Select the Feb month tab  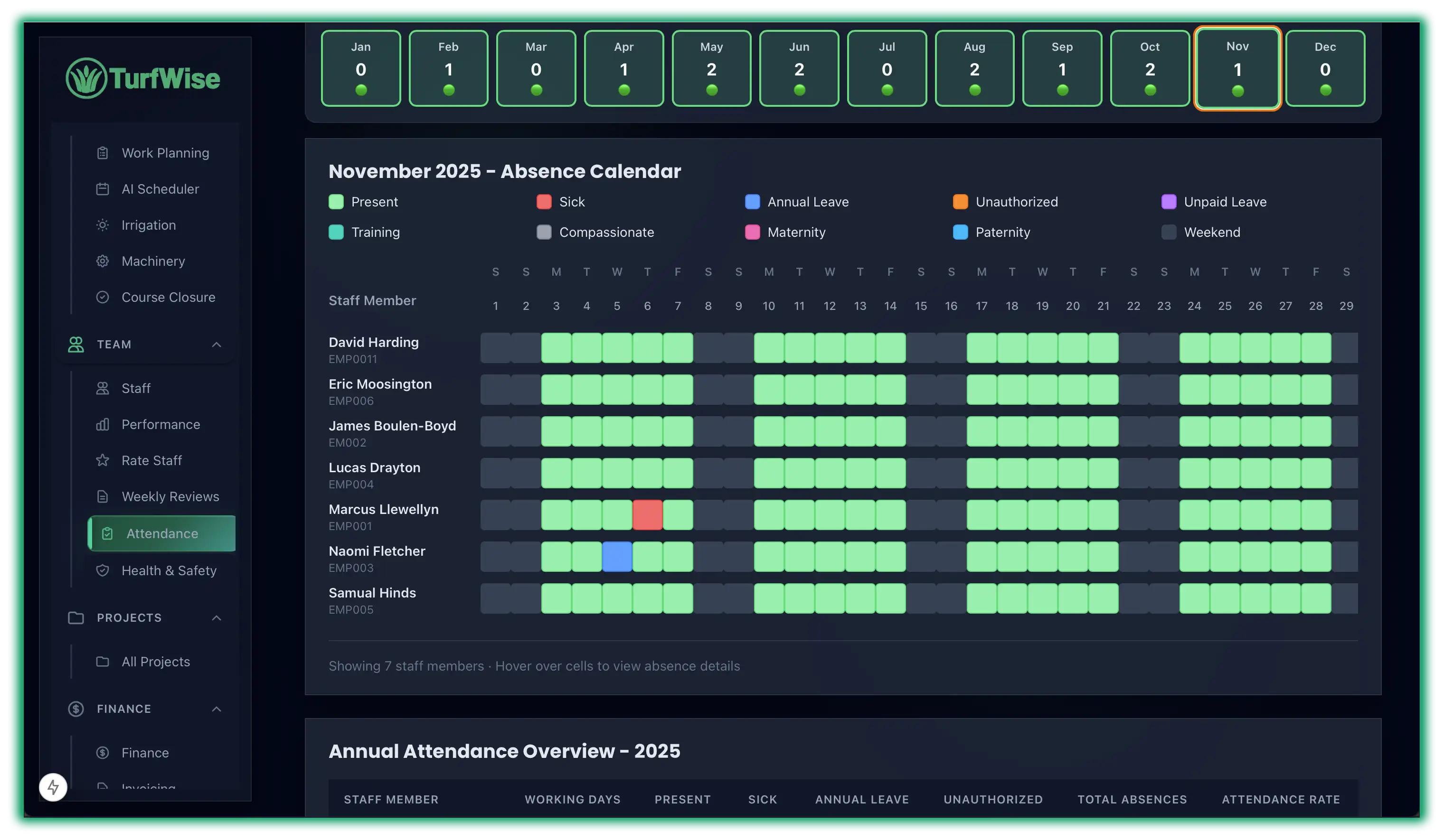pos(449,68)
